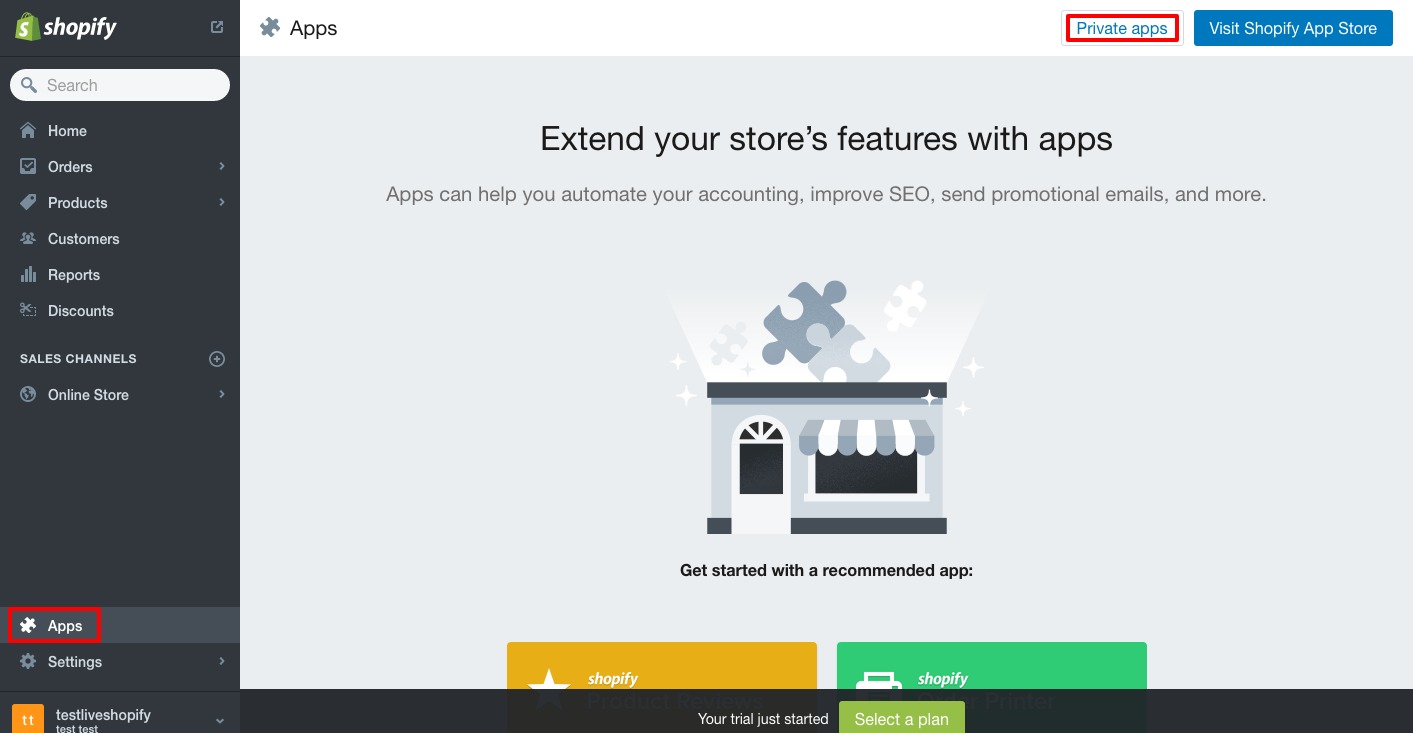Click the Home house icon
The width and height of the screenshot is (1413, 733).
28,131
